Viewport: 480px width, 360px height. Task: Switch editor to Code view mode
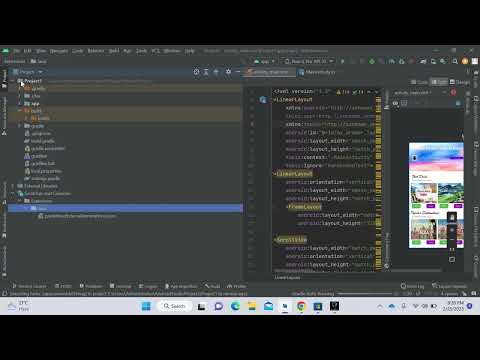point(420,82)
